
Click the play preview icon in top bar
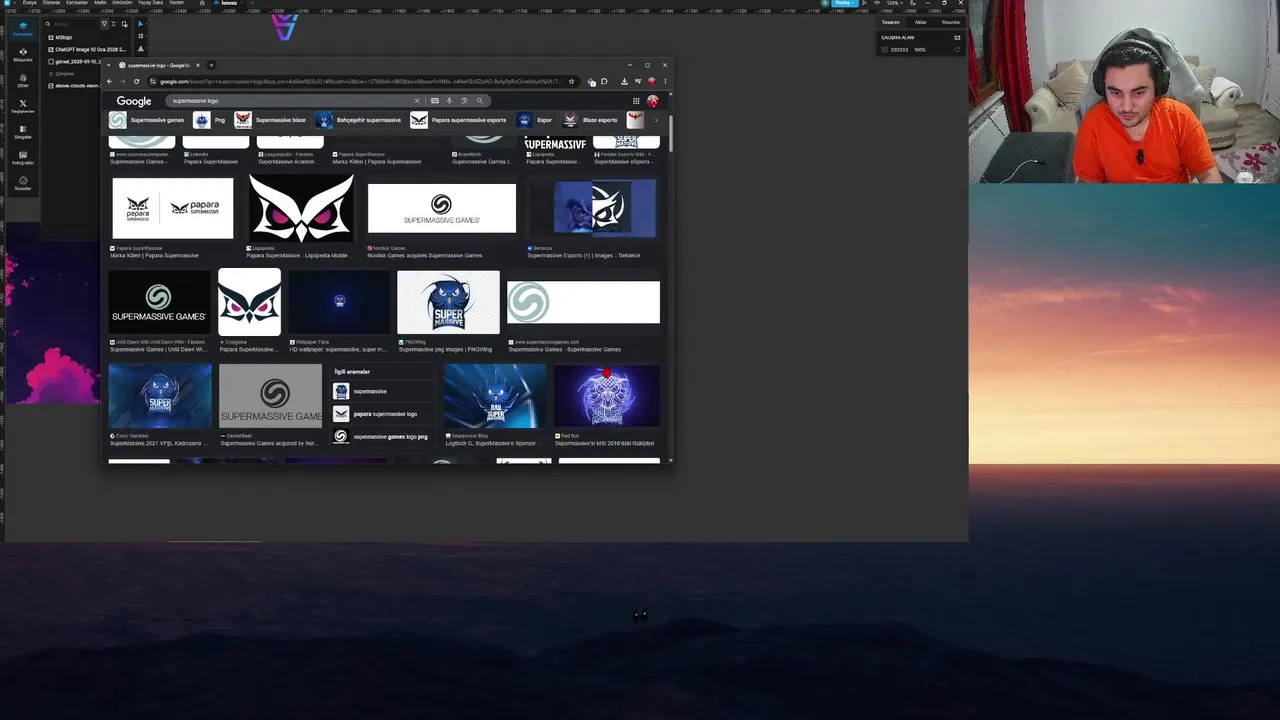click(864, 3)
